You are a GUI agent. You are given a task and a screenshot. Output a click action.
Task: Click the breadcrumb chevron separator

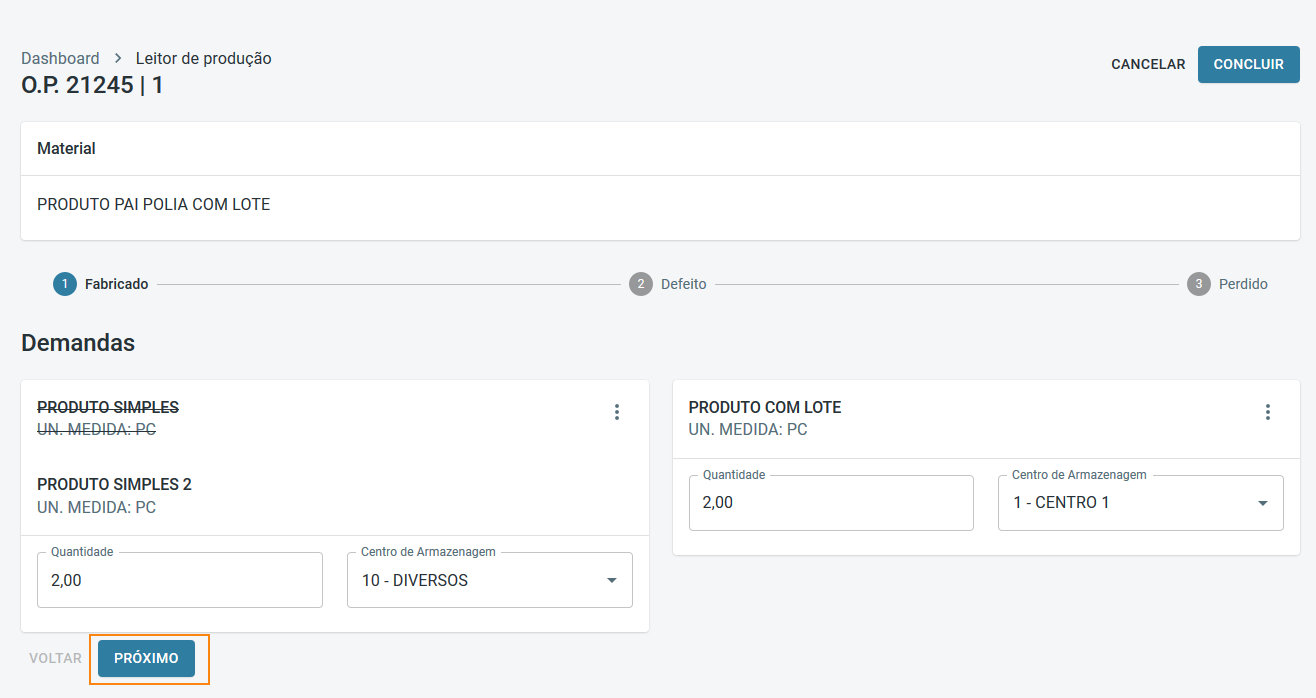[x=118, y=58]
